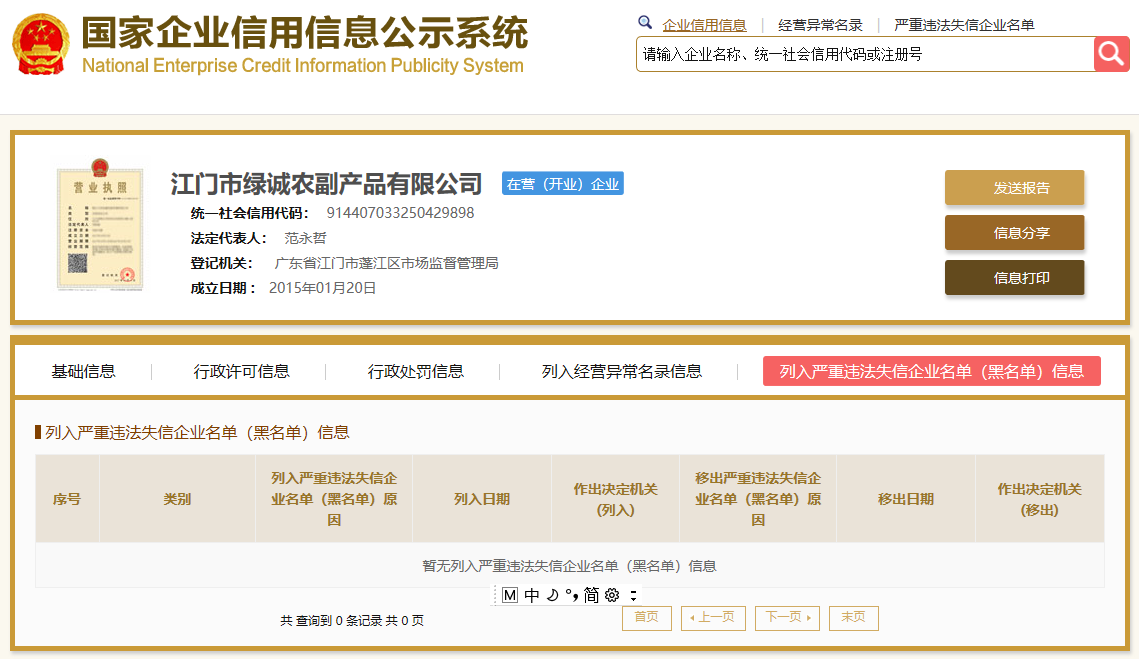This screenshot has width=1139, height=659.
Task: Click the small magnifier beside 企业信用信息
Action: point(644,23)
